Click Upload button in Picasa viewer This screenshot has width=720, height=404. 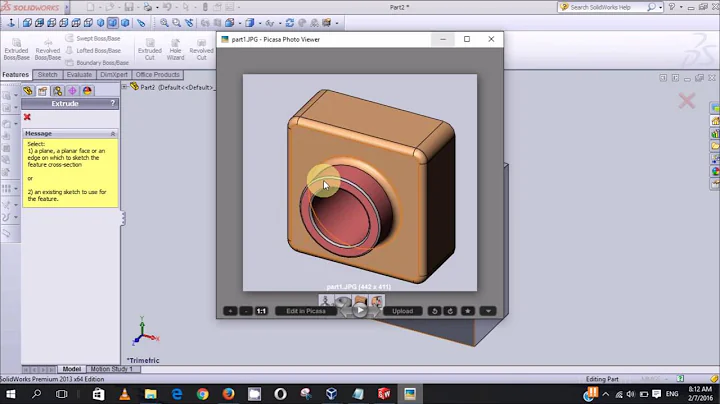click(402, 311)
